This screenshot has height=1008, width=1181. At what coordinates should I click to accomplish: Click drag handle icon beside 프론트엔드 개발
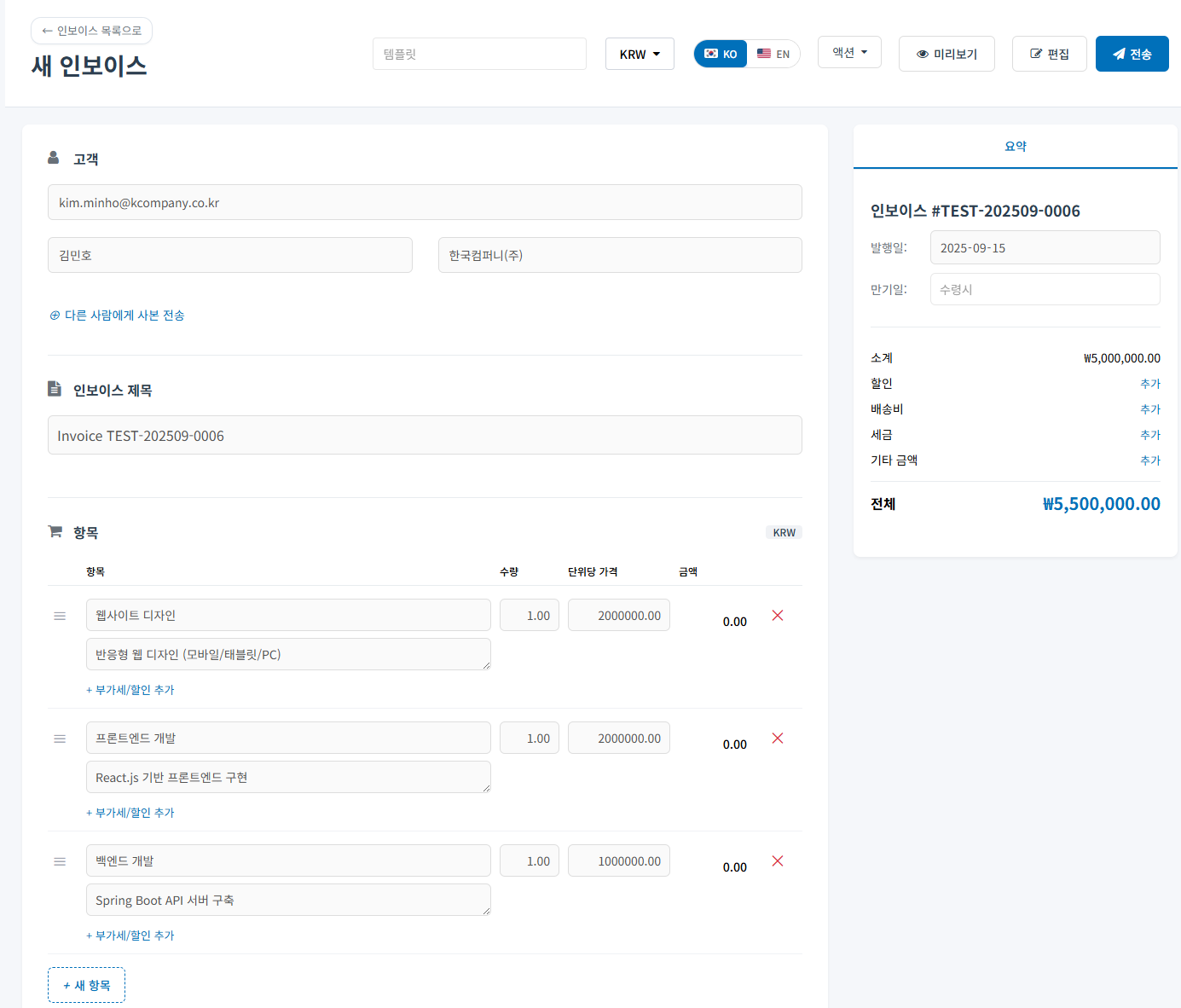(60, 739)
